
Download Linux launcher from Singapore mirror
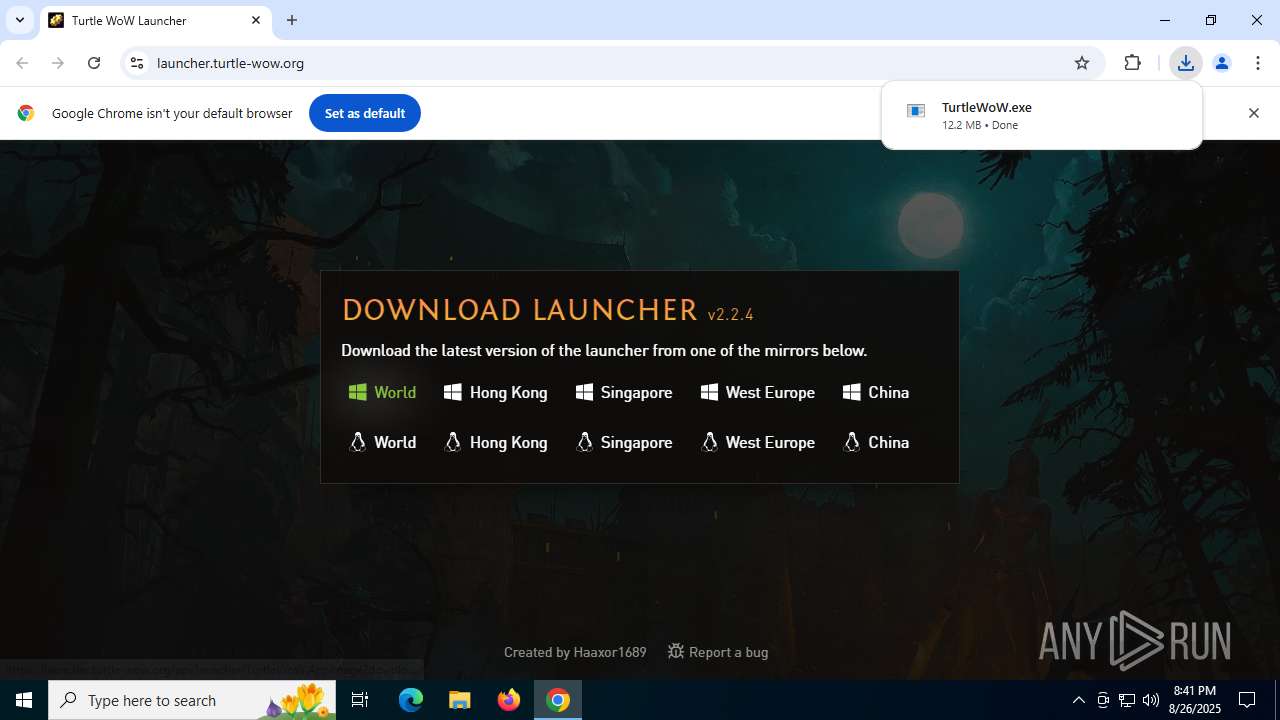click(624, 442)
